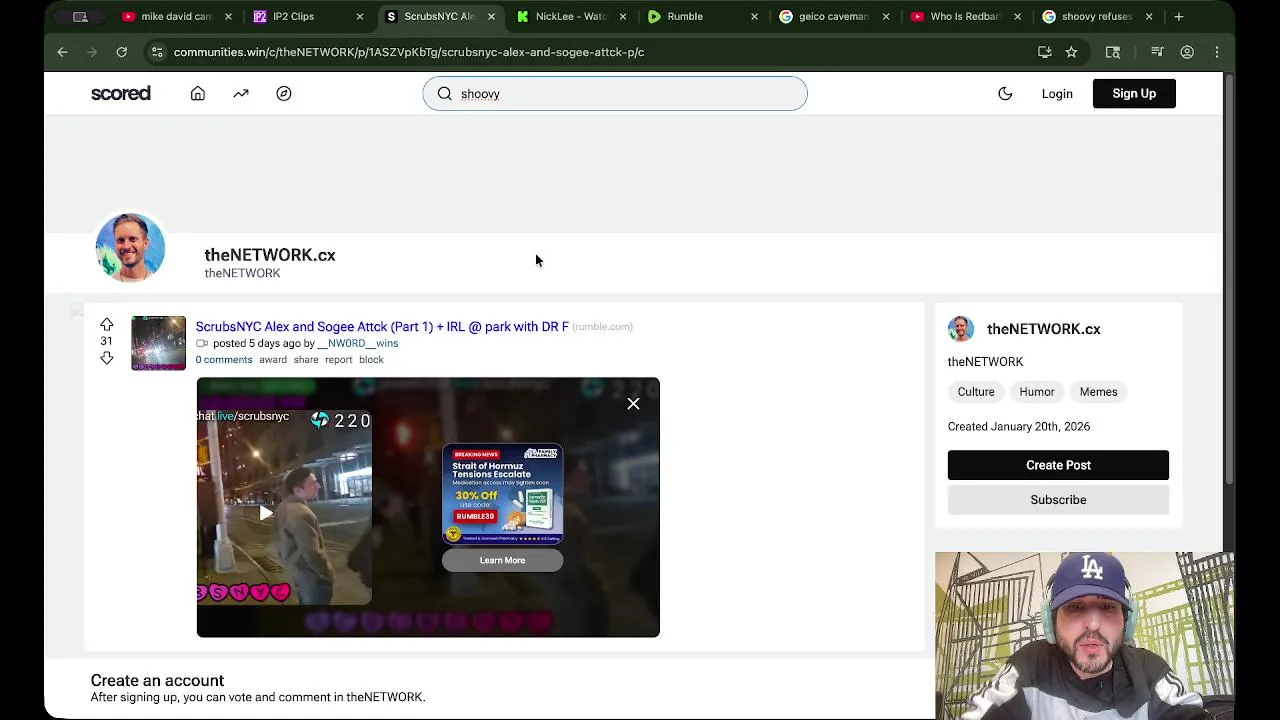Click the award link under the post
The image size is (1280, 720).
pyautogui.click(x=273, y=360)
